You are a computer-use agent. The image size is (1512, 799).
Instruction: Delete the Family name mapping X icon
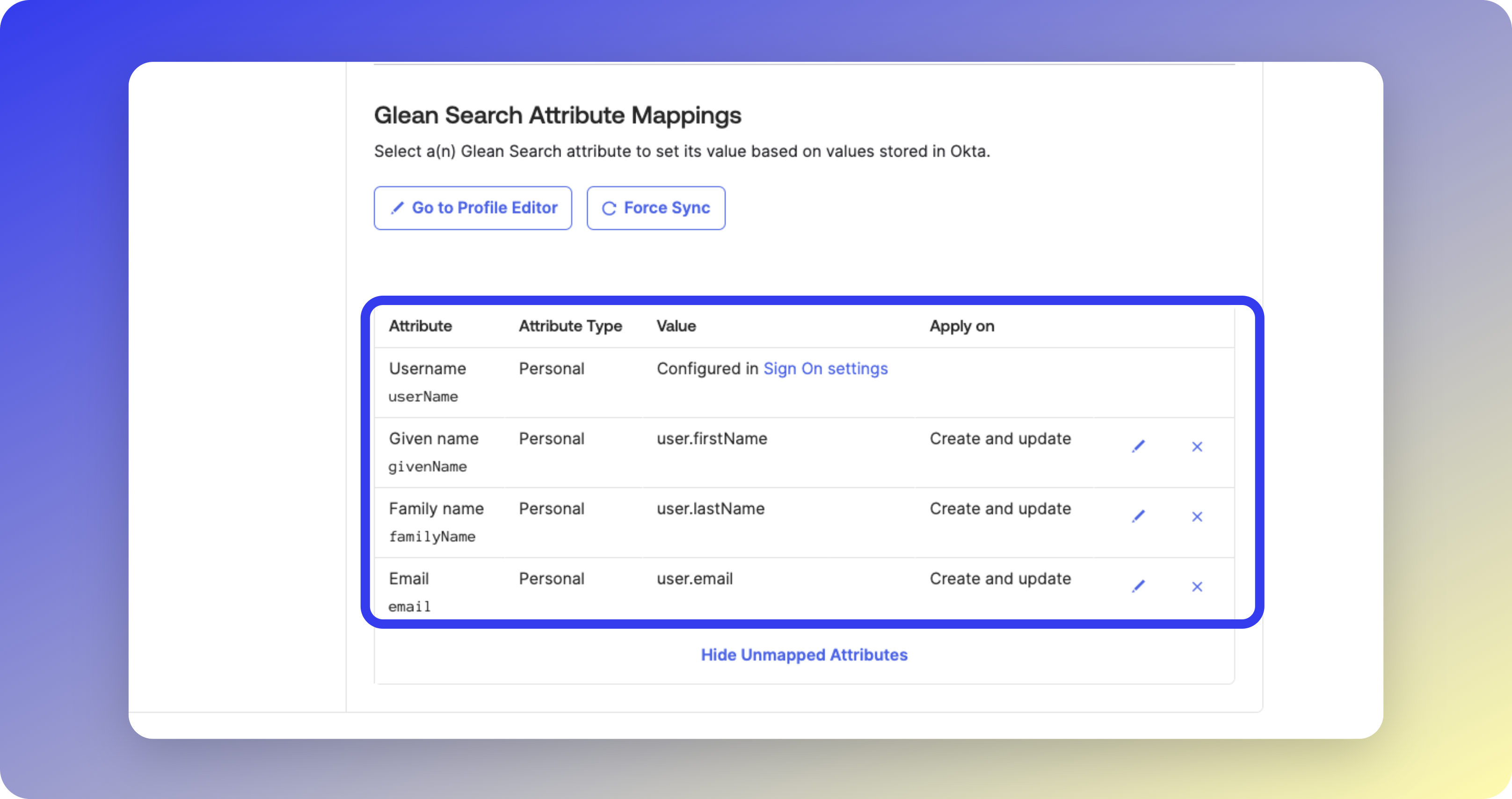1197,516
